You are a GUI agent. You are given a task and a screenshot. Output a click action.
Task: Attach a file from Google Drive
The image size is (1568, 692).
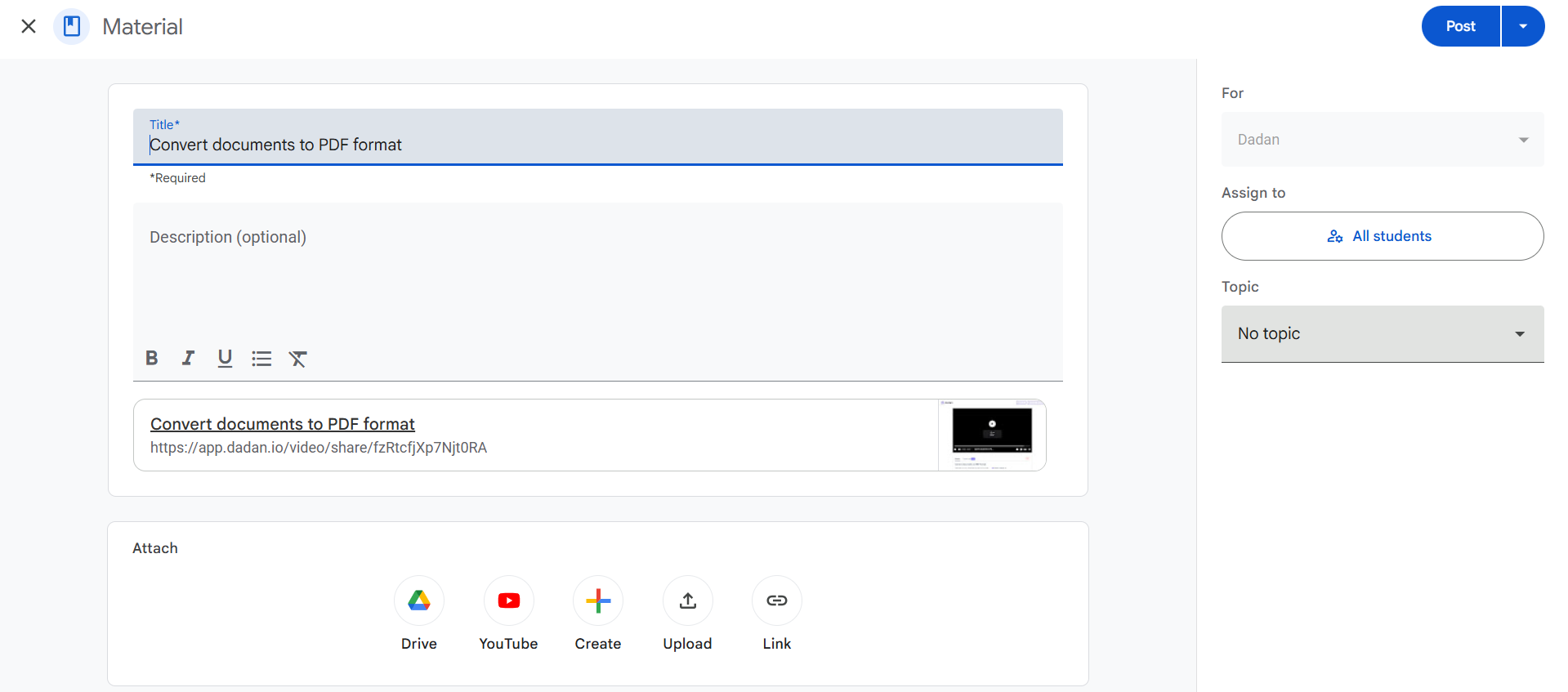click(x=419, y=600)
